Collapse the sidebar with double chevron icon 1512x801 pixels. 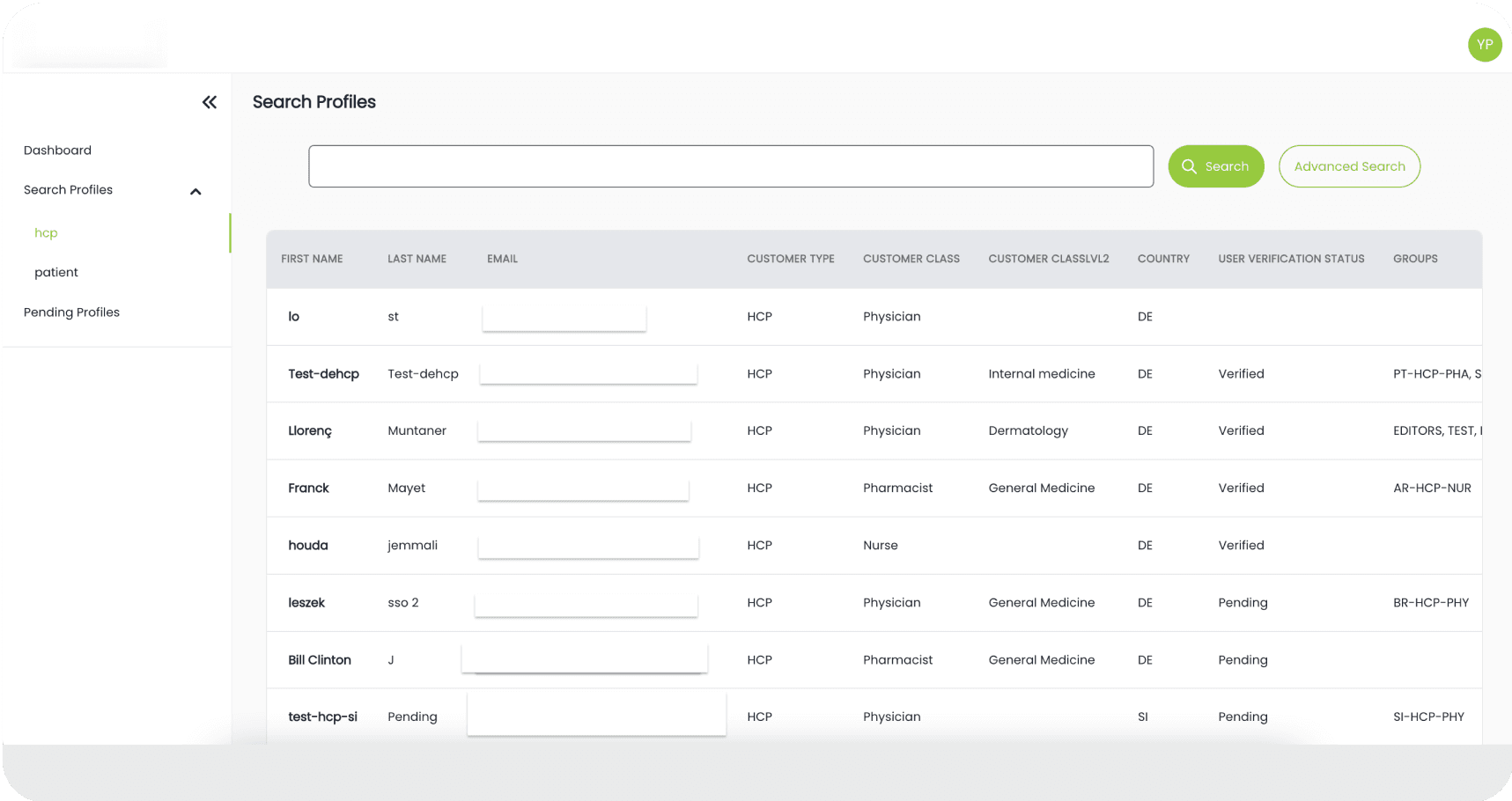[210, 102]
